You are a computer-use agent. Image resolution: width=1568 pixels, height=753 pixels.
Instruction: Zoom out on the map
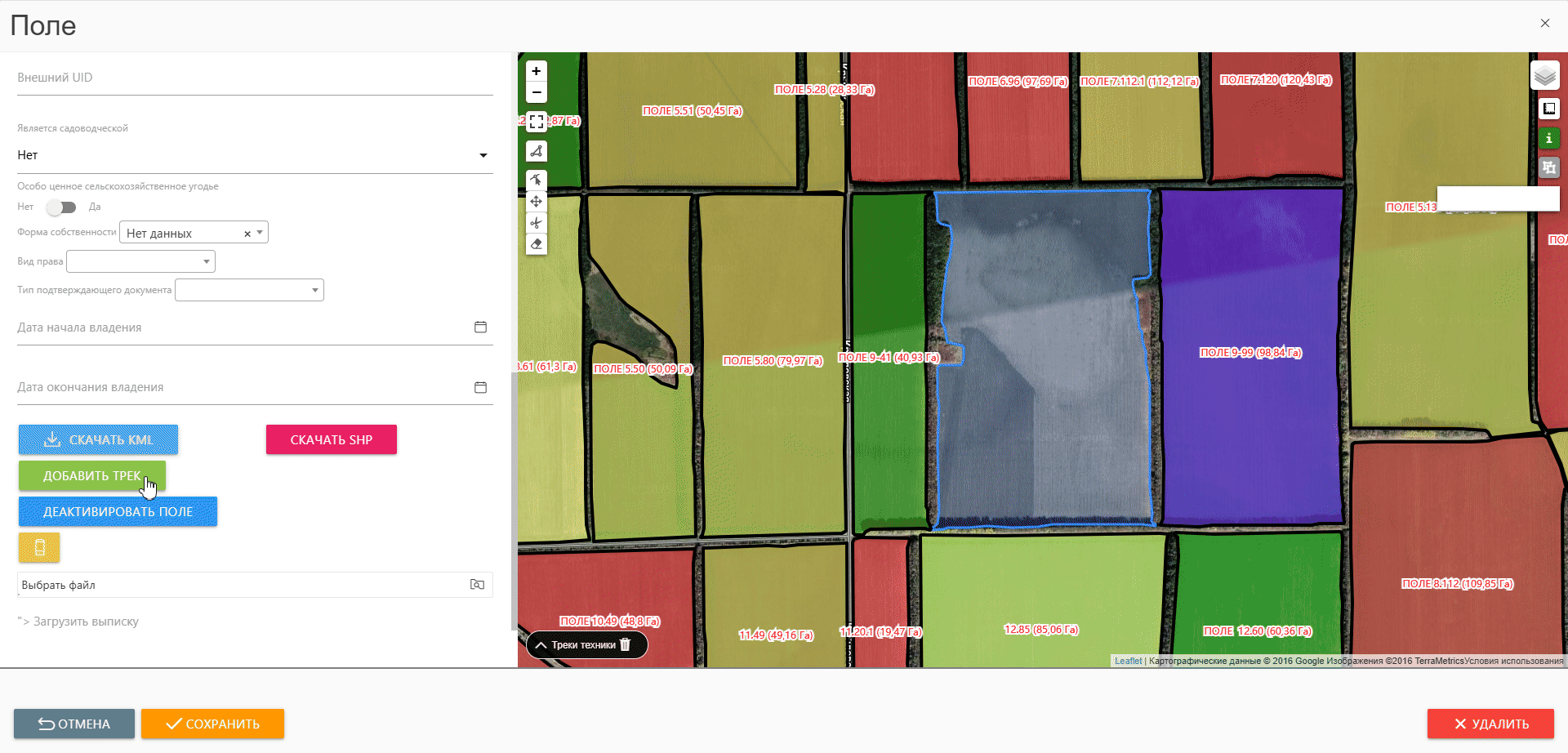[537, 92]
